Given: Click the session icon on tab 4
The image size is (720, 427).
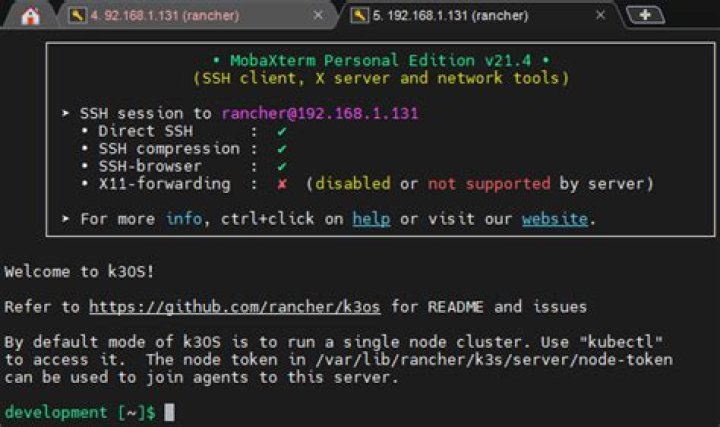Looking at the screenshot, I should click(76, 15).
